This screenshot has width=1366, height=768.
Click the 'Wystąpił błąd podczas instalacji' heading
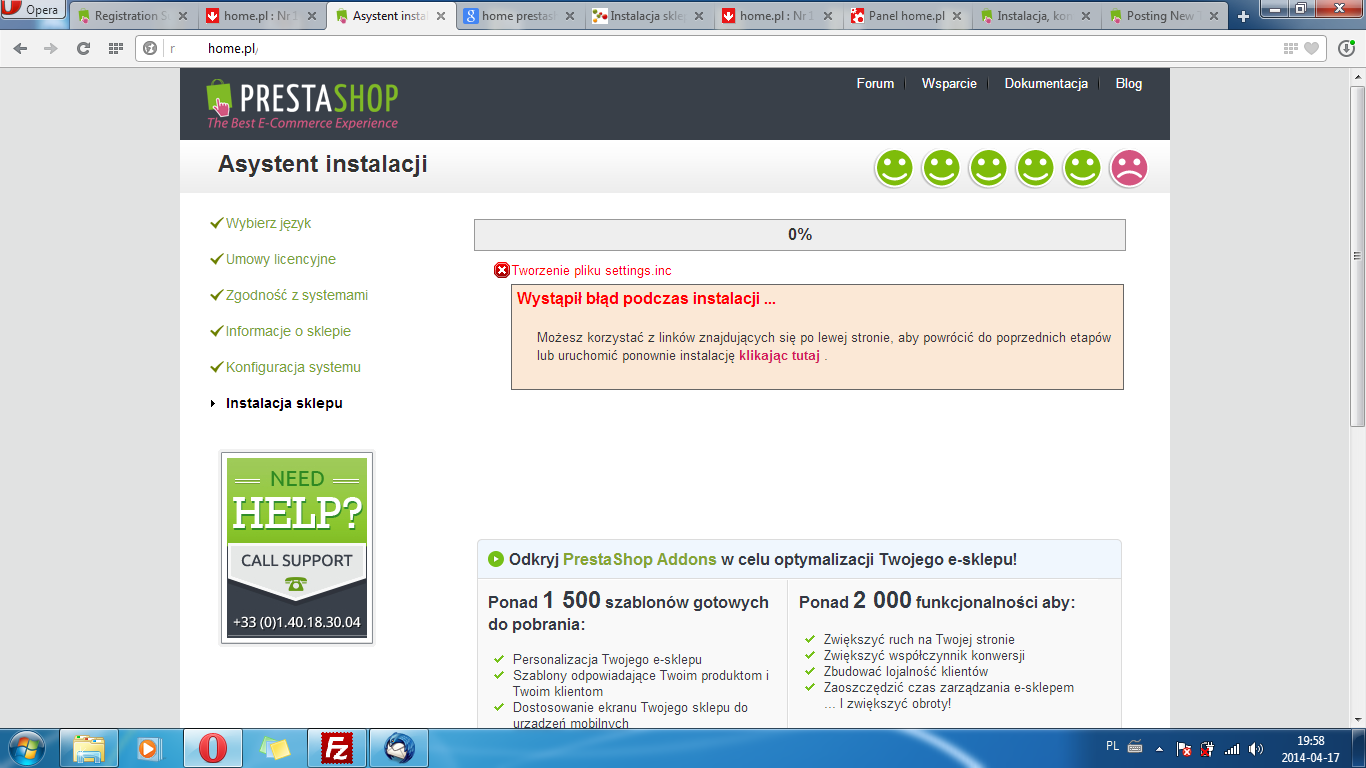646,298
